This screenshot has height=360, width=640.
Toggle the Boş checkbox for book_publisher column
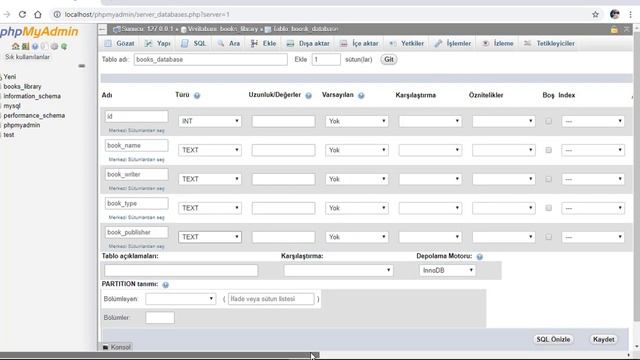tap(549, 237)
